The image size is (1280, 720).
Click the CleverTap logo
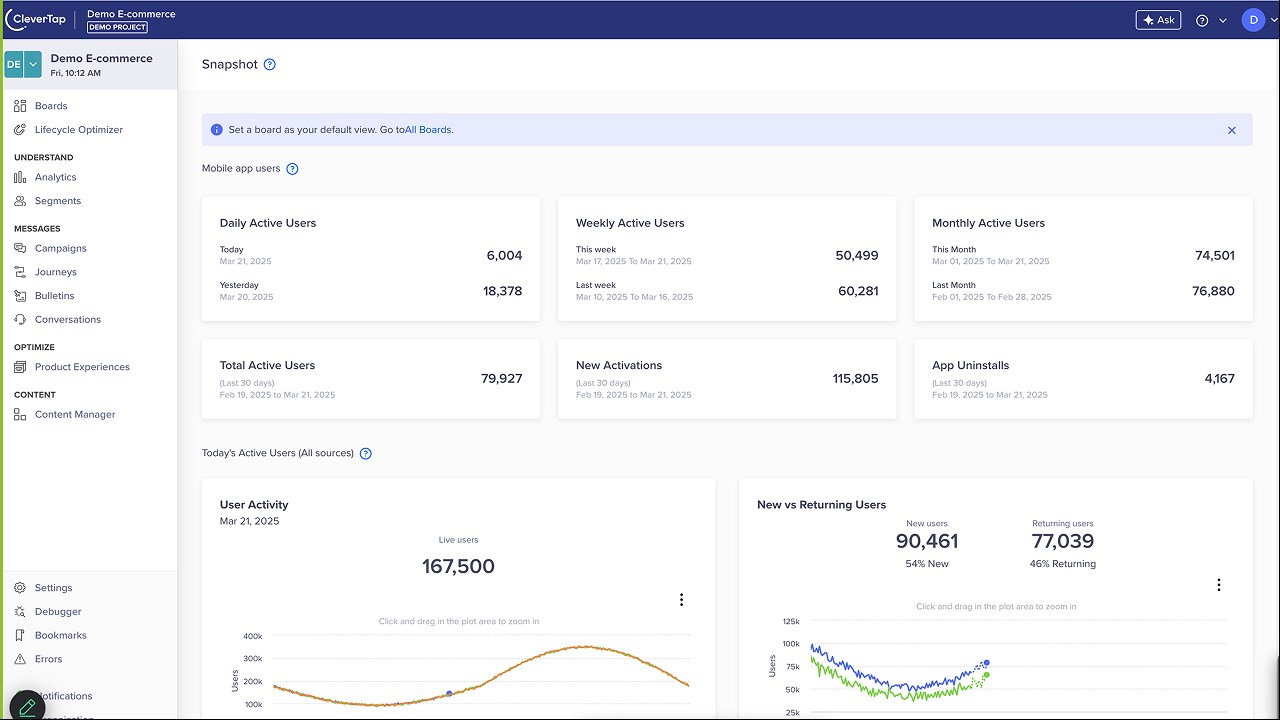click(x=36, y=19)
